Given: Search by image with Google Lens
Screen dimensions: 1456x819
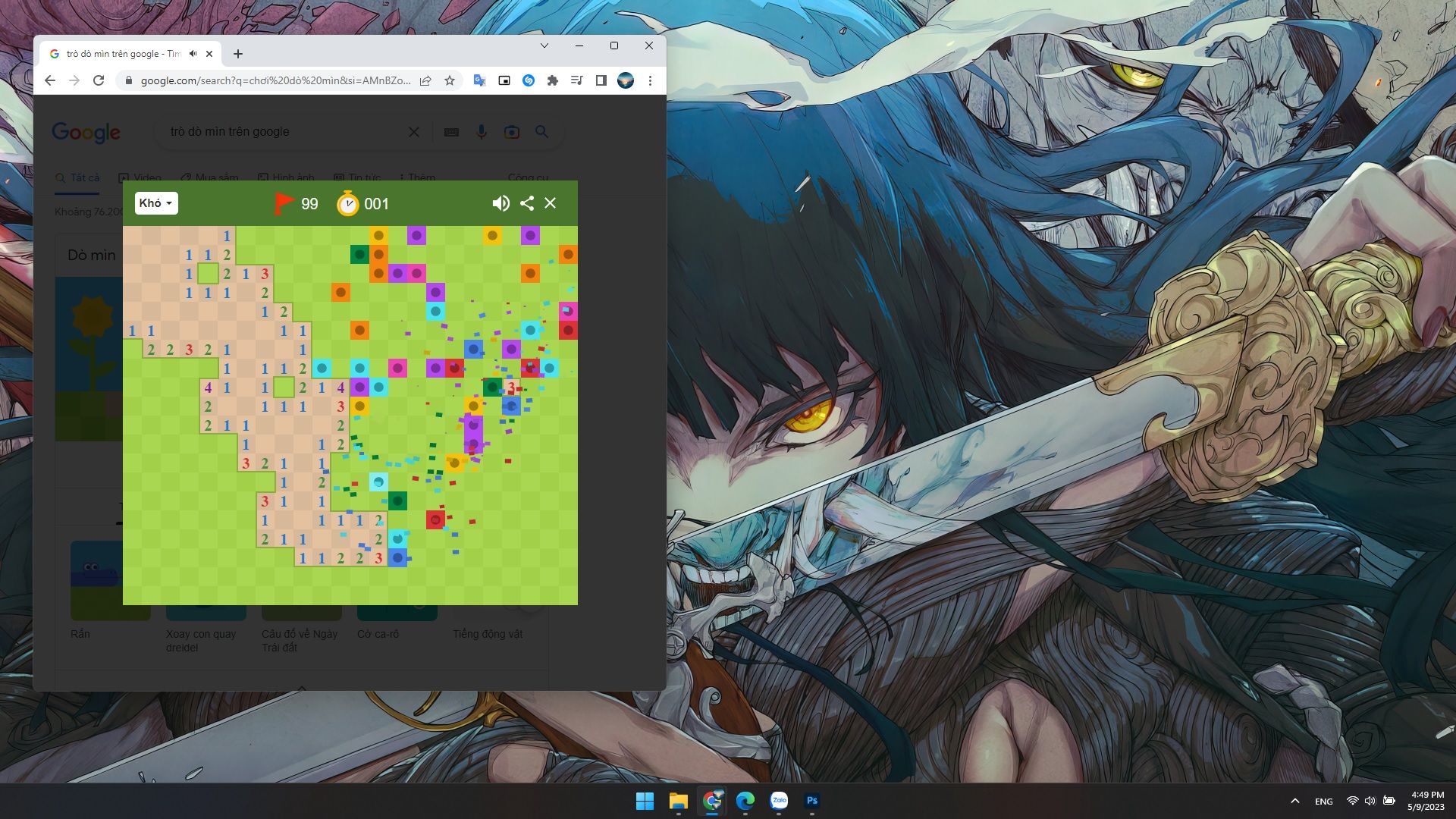Looking at the screenshot, I should pos(512,132).
